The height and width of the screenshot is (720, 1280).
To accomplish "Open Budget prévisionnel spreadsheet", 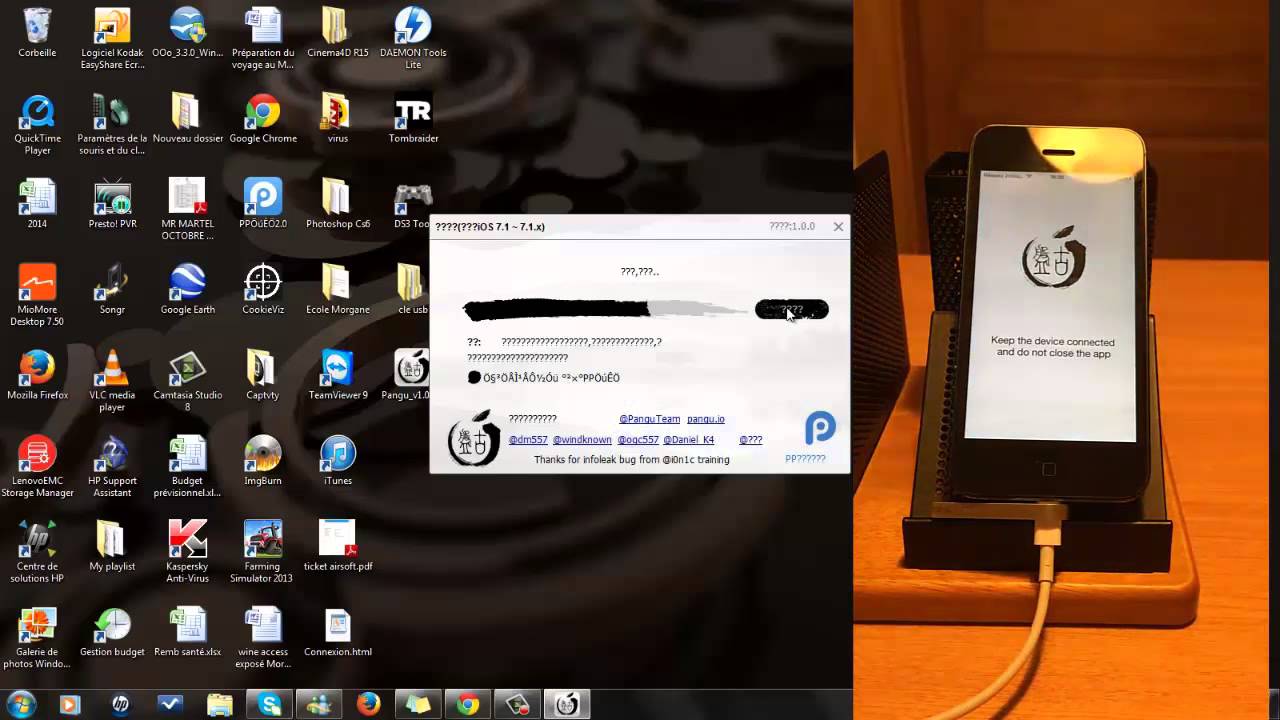I will point(187,467).
